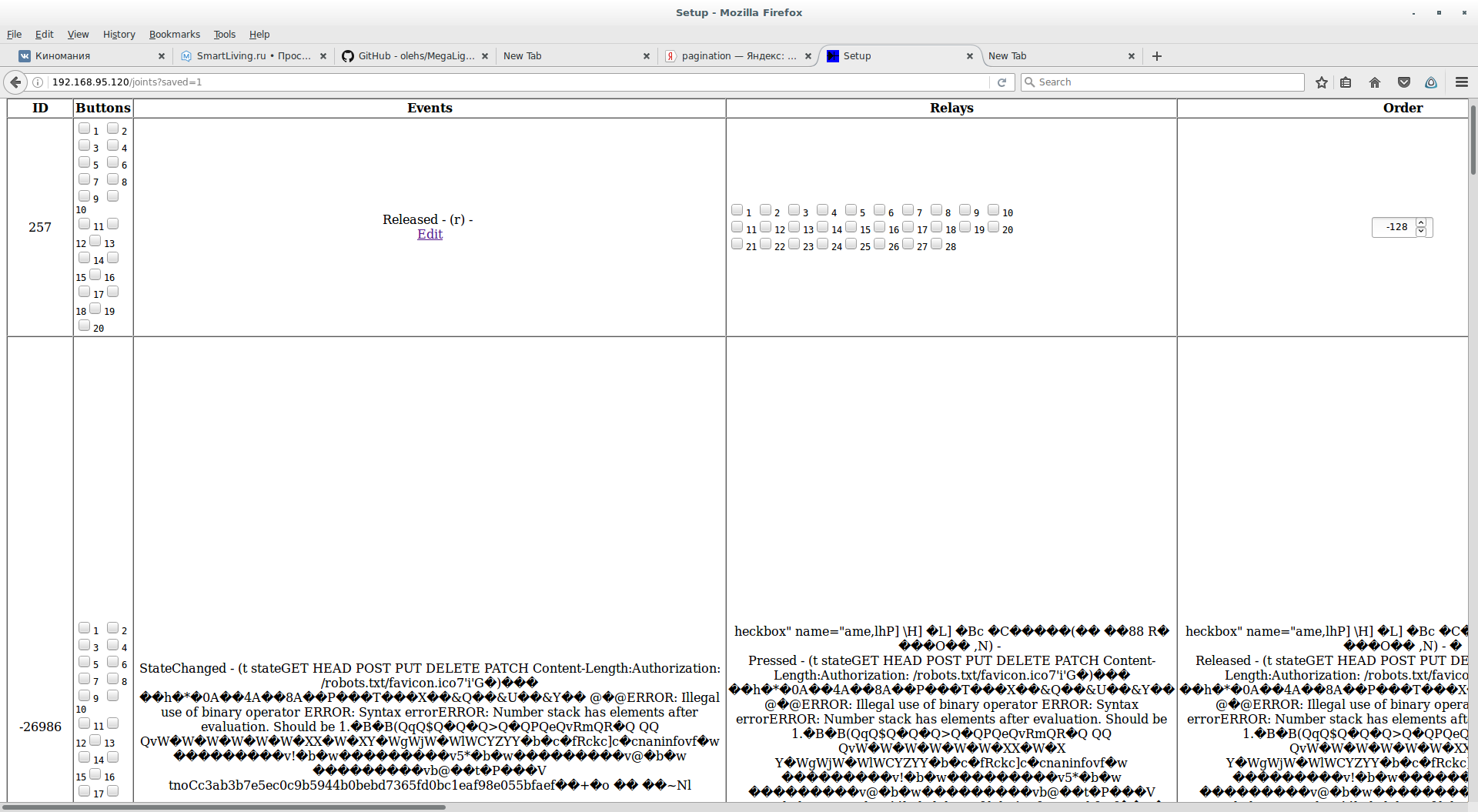The image size is (1478, 812).
Task: Increase the Order value with the up arrow
Action: 1420,223
